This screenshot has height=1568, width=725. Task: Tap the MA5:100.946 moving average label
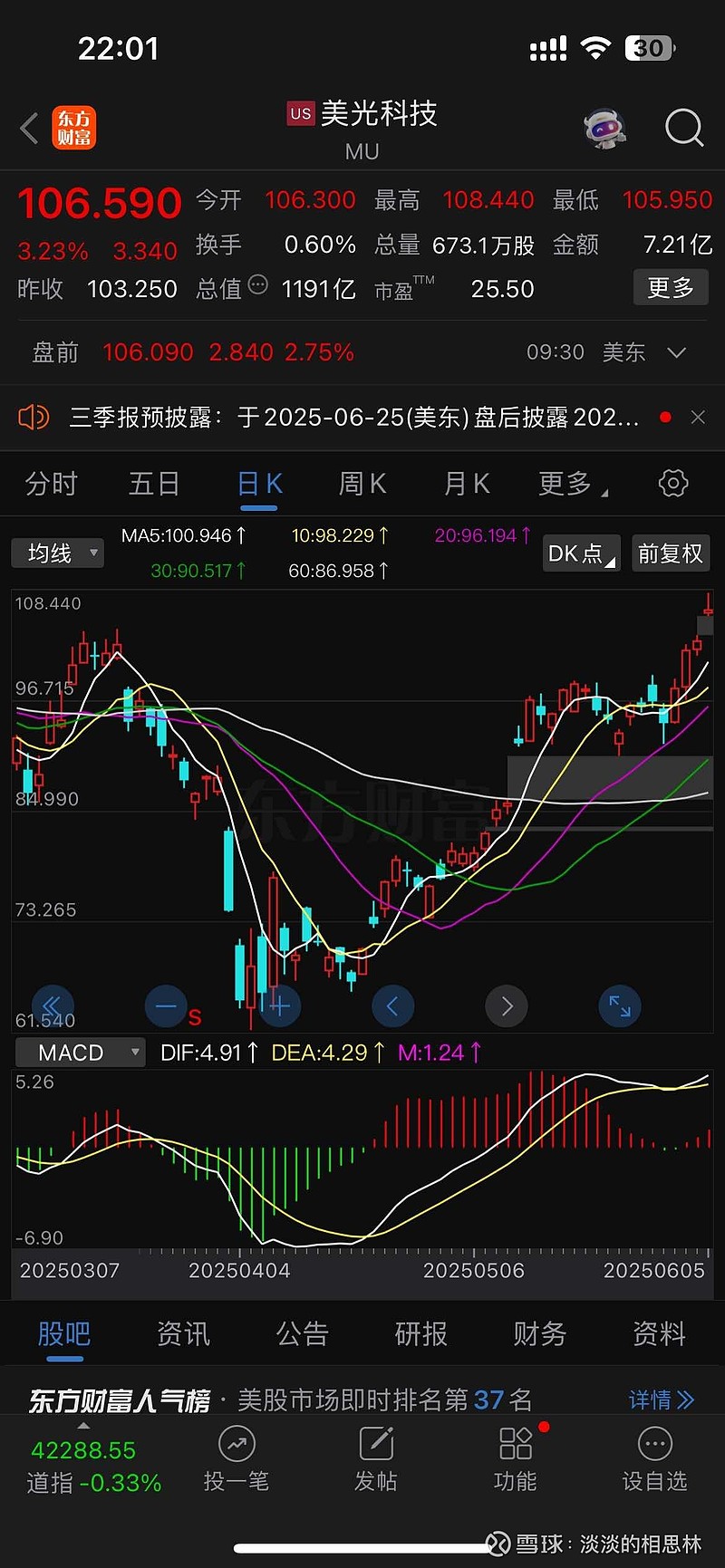click(x=184, y=535)
